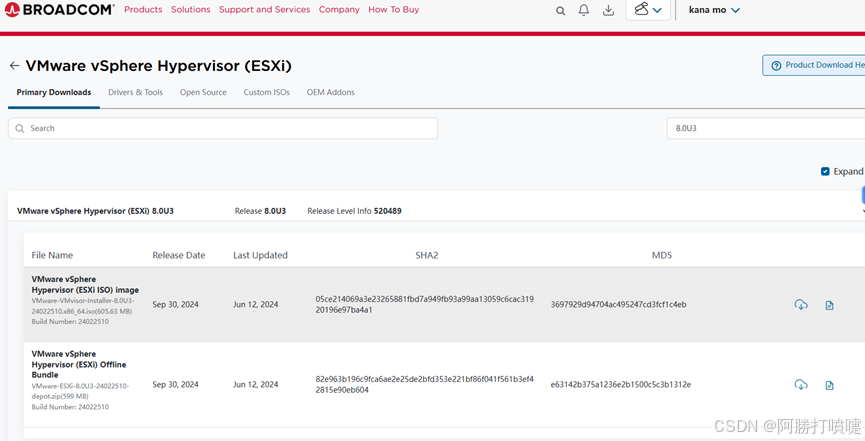Open the downloads tray icon in header

608,10
